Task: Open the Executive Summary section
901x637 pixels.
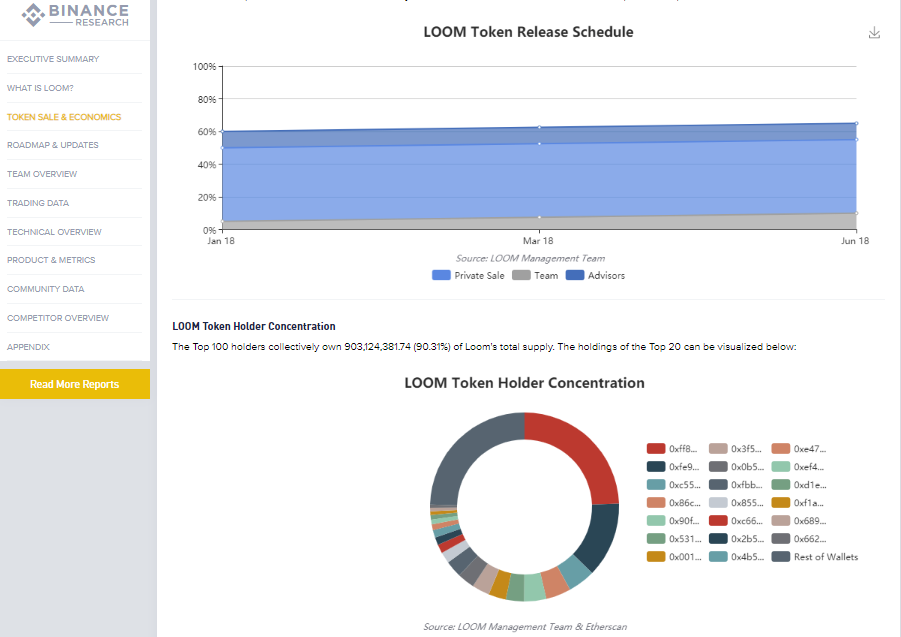Action: (x=53, y=59)
